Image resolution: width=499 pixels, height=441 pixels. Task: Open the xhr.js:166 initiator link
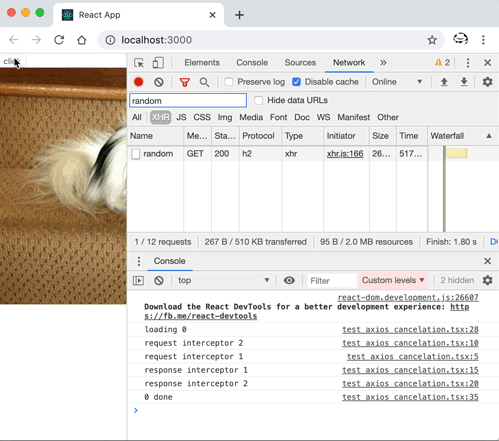pyautogui.click(x=345, y=154)
